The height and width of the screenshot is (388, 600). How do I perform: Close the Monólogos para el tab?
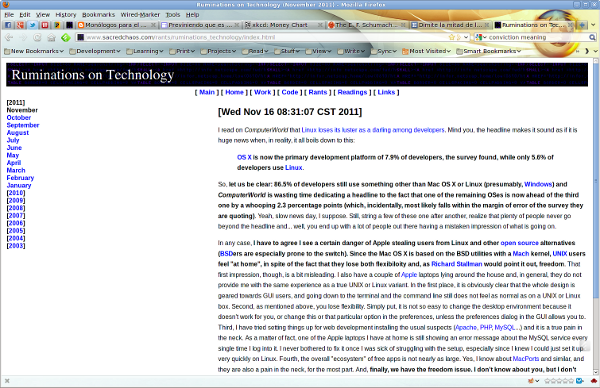click(153, 25)
